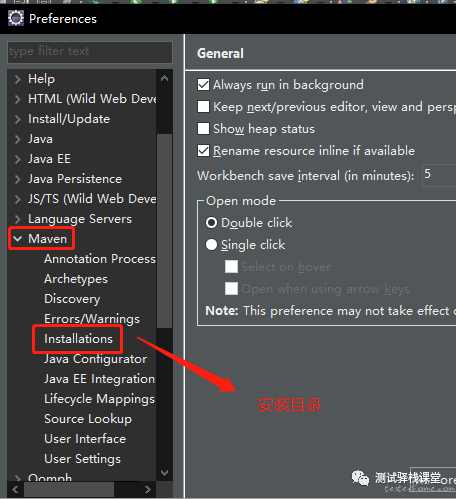The image size is (456, 499).
Task: Select the Single click radio button
Action: click(x=211, y=245)
